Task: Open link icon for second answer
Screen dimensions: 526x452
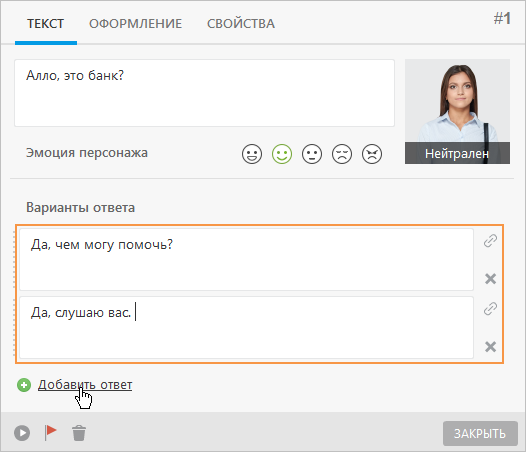Action: click(x=490, y=309)
